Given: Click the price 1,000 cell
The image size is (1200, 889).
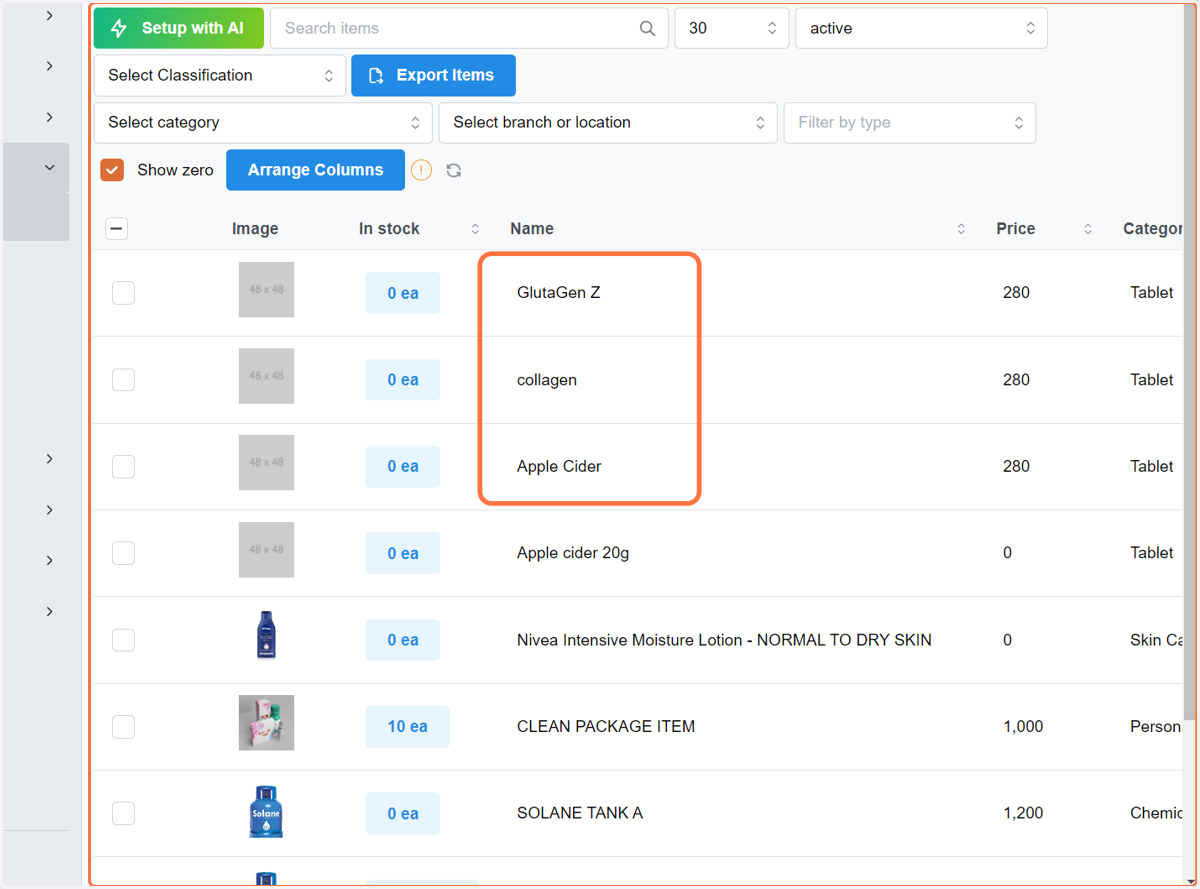Looking at the screenshot, I should (x=1023, y=726).
